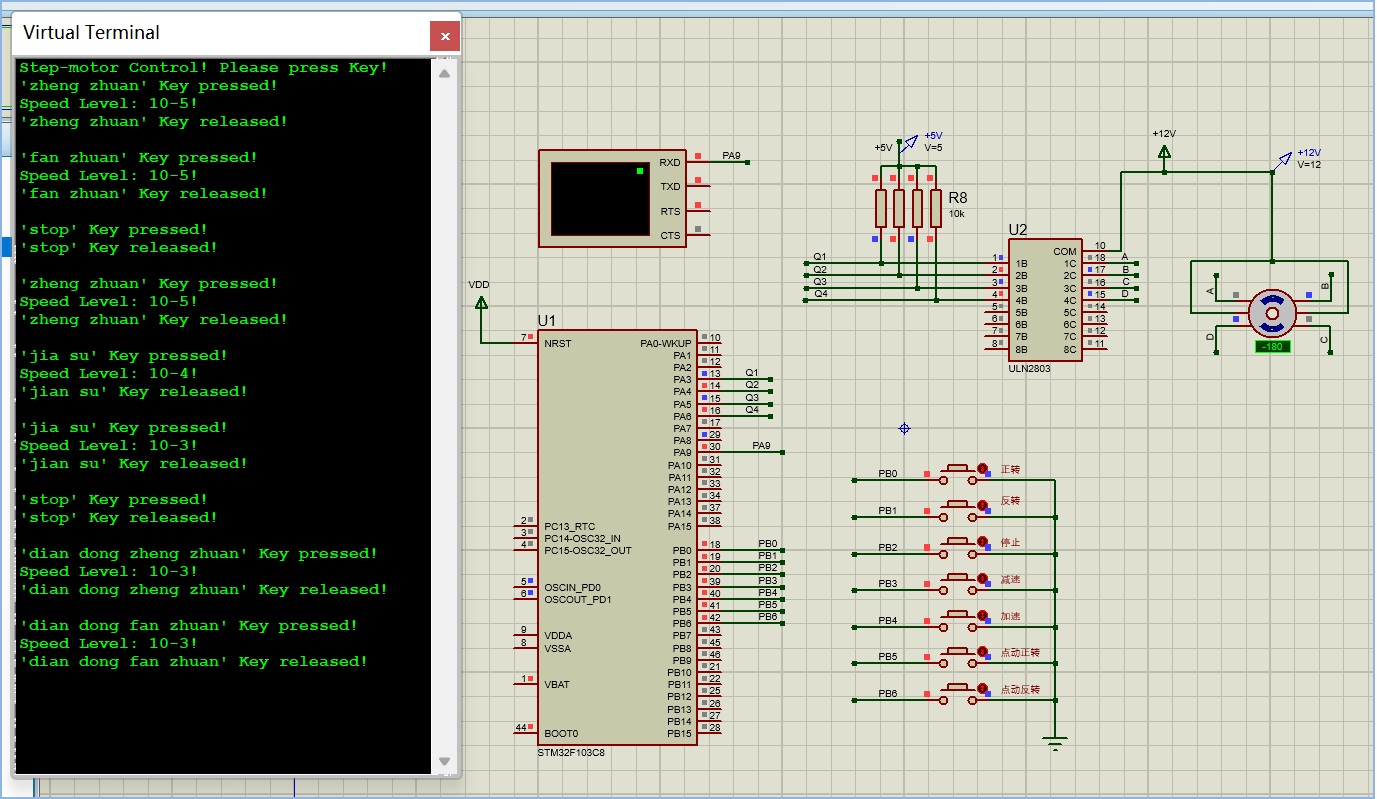This screenshot has height=799, width=1377.
Task: Click the +5V voltage probe arrow
Action: click(909, 144)
